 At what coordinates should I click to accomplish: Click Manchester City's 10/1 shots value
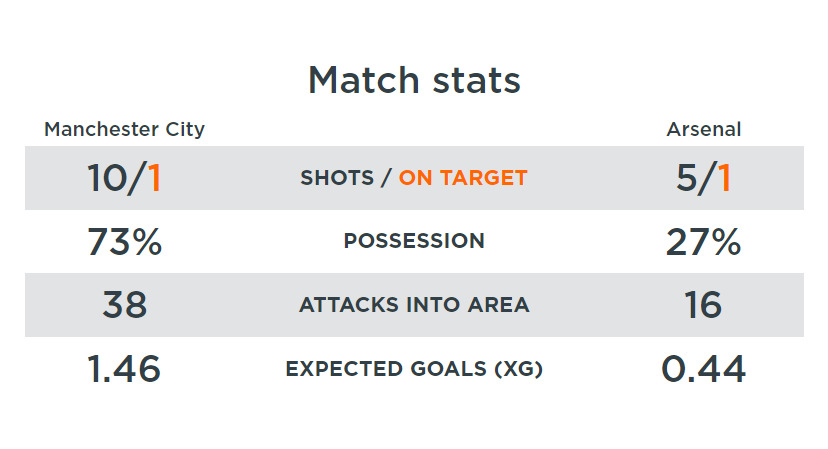pyautogui.click(x=125, y=177)
